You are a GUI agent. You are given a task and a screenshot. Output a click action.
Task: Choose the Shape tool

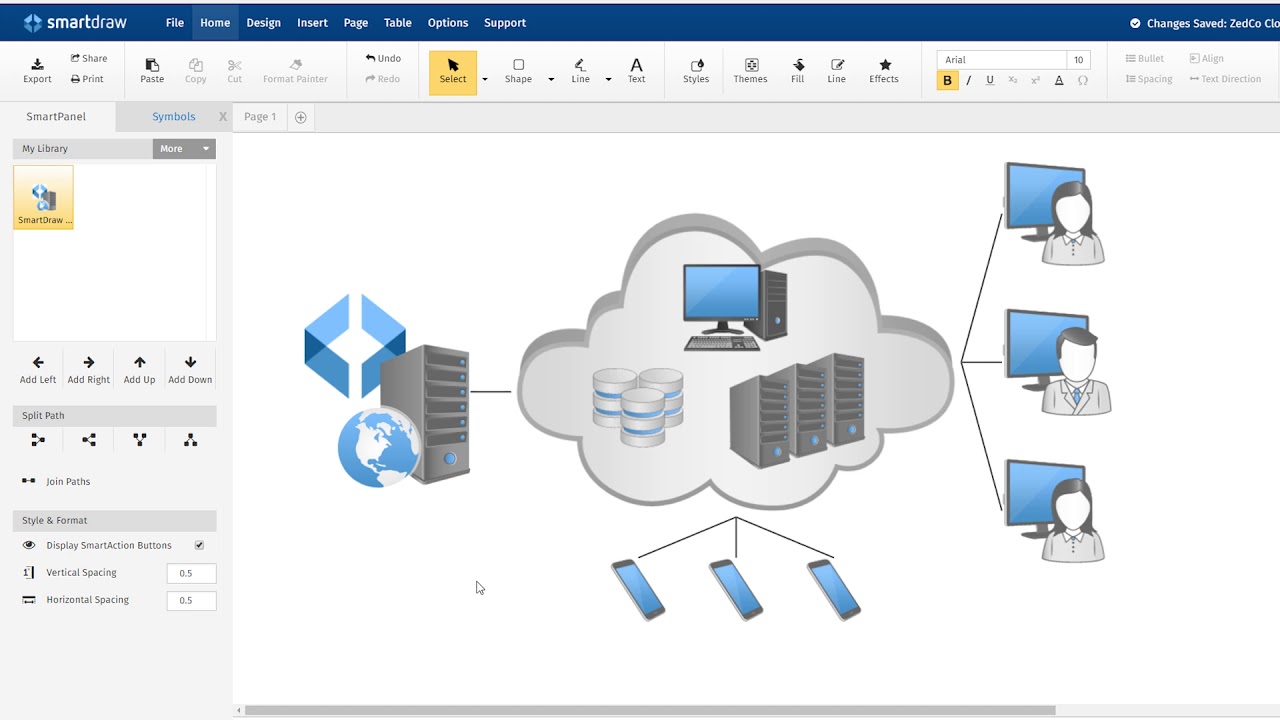pyautogui.click(x=518, y=71)
